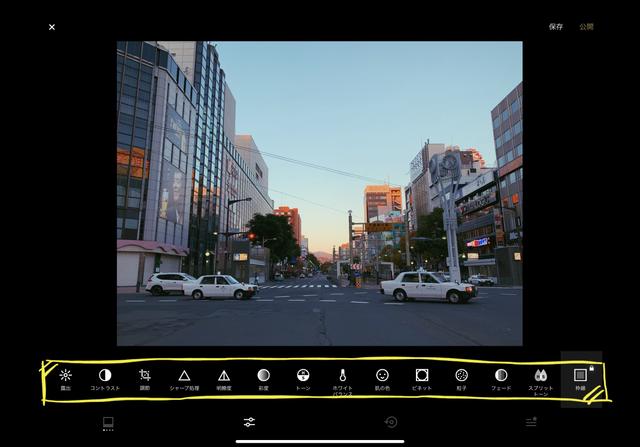Choose the crop/adjust tool icon
640x447 pixels.
(x=144, y=380)
